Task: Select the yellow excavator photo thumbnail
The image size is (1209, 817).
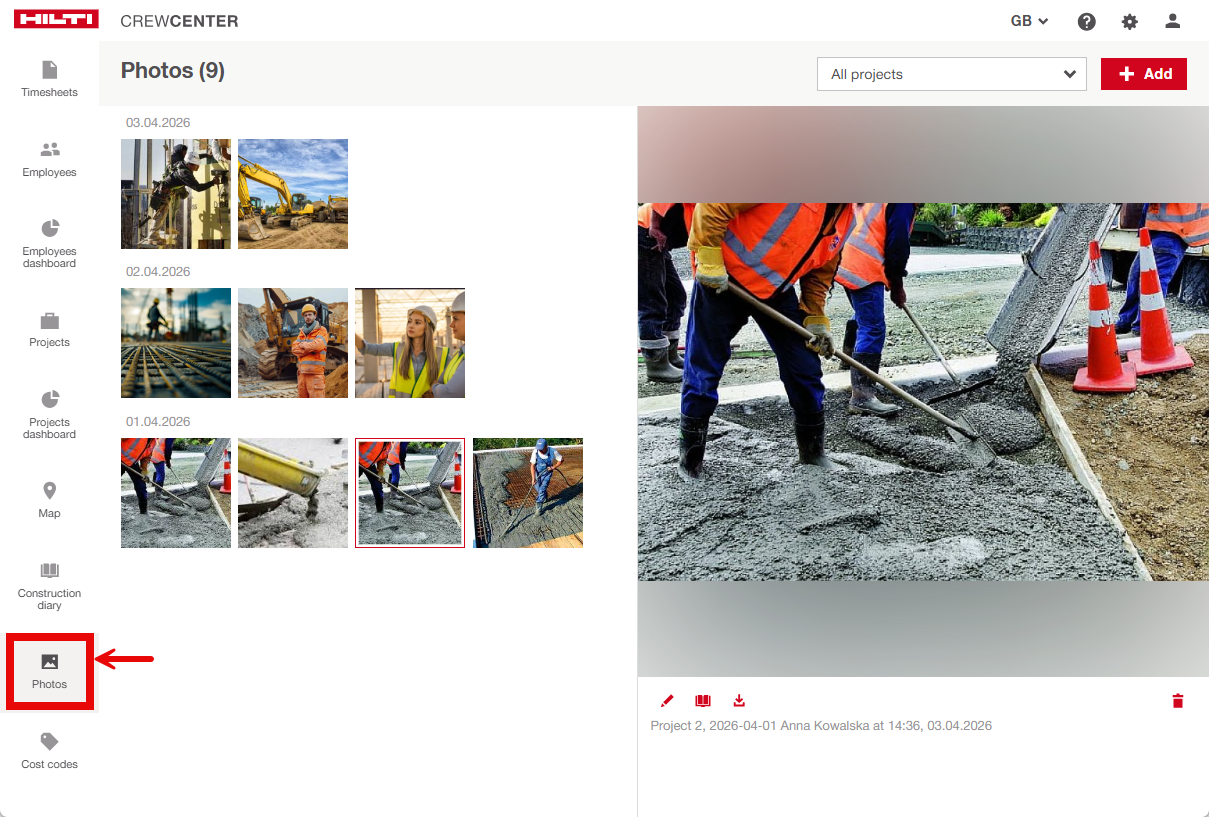Action: 293,194
